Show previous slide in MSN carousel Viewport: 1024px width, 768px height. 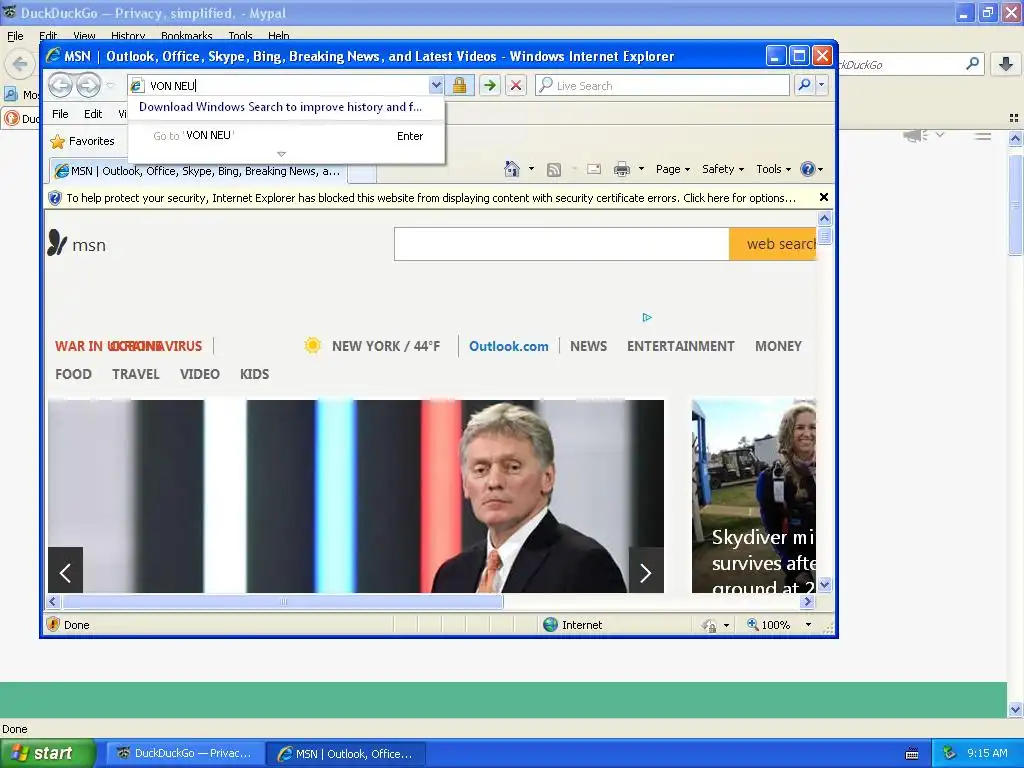[x=65, y=572]
